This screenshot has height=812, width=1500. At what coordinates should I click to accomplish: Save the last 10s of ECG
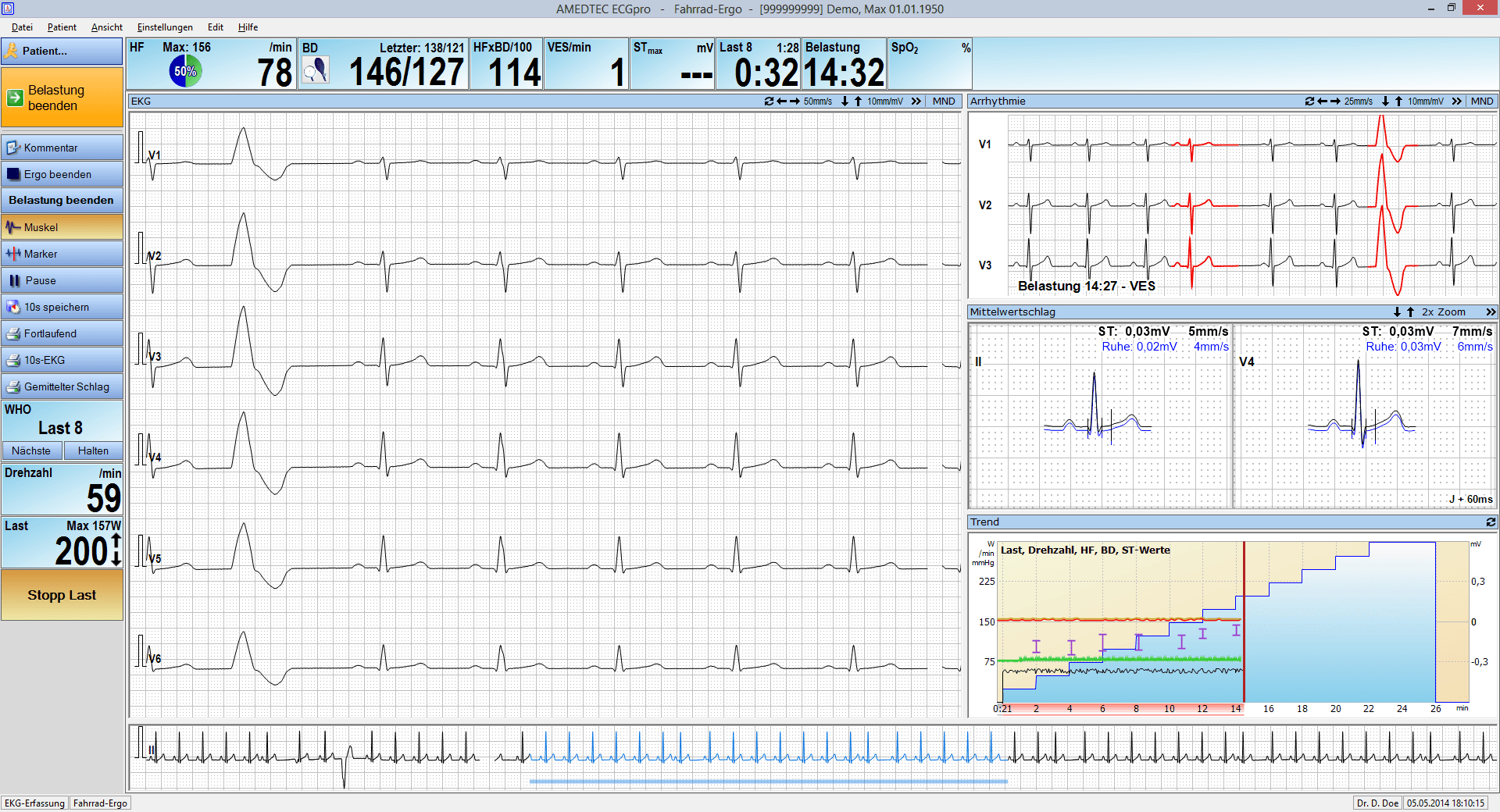(62, 307)
